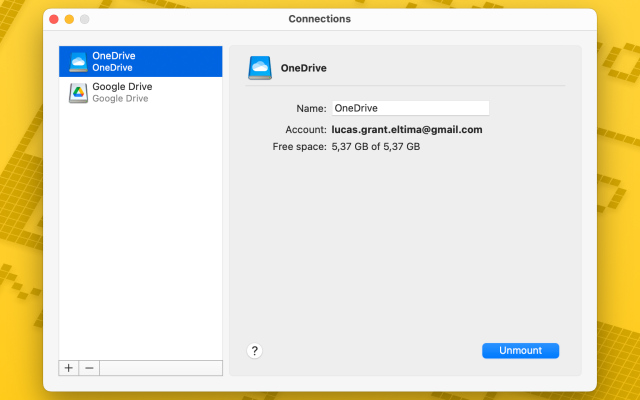Open help with the question mark button

pos(255,350)
